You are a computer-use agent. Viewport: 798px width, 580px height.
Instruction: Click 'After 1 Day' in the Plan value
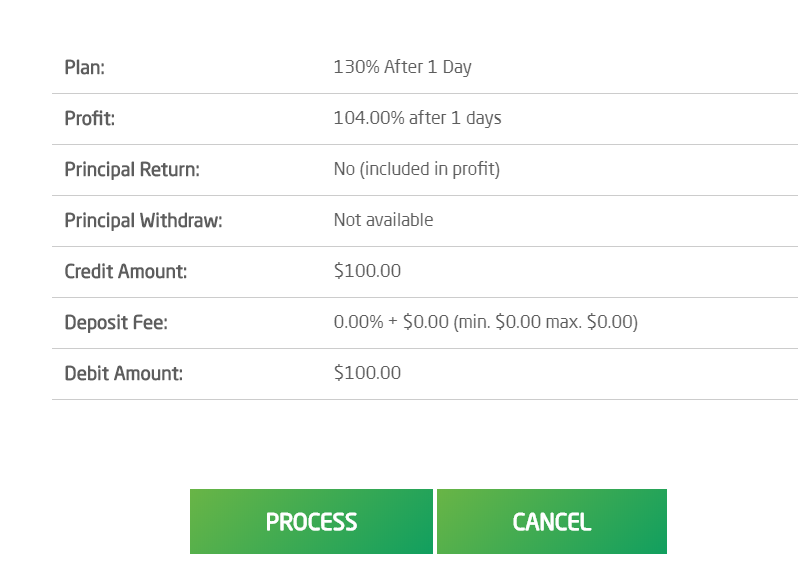[428, 68]
